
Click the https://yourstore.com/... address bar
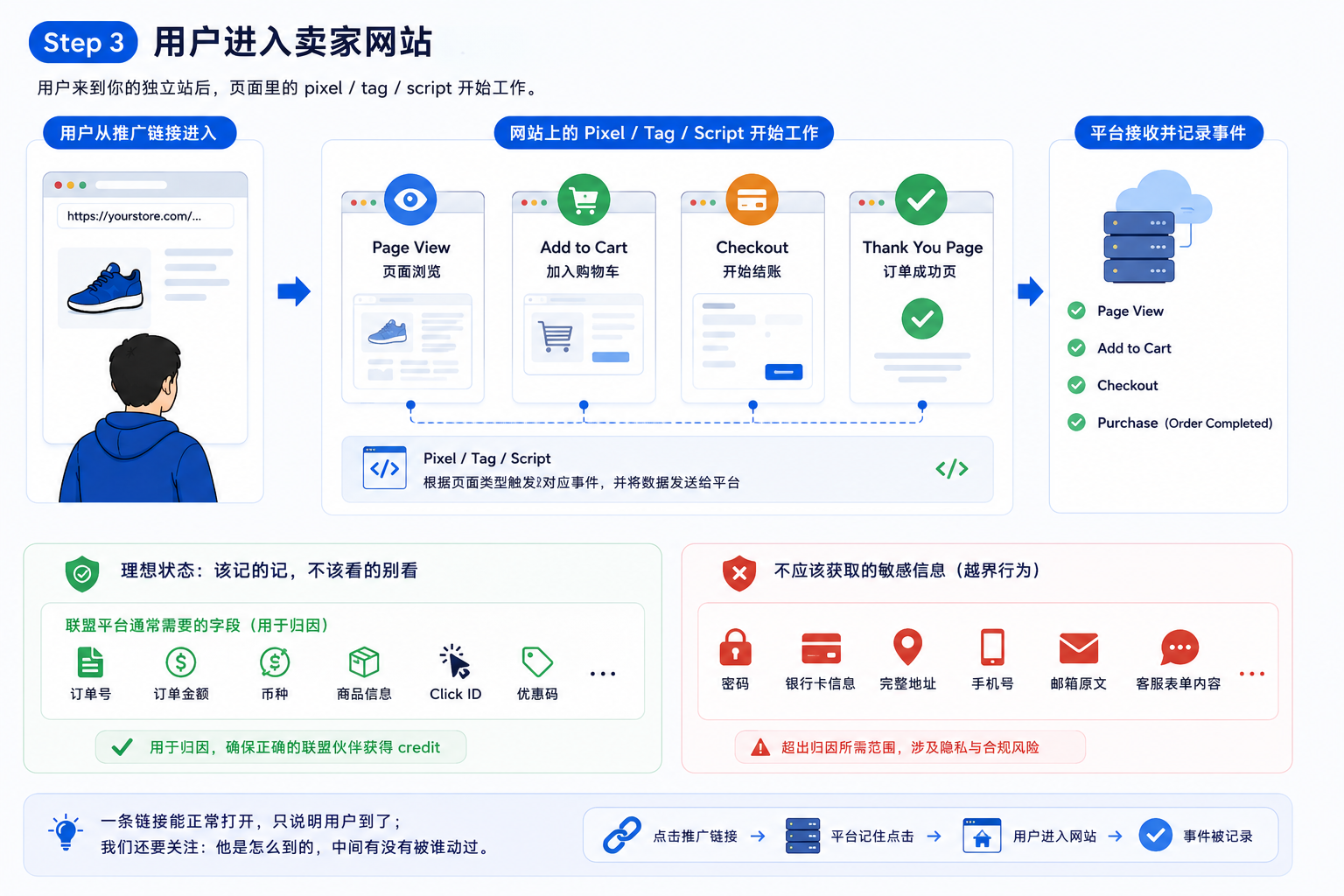(145, 216)
